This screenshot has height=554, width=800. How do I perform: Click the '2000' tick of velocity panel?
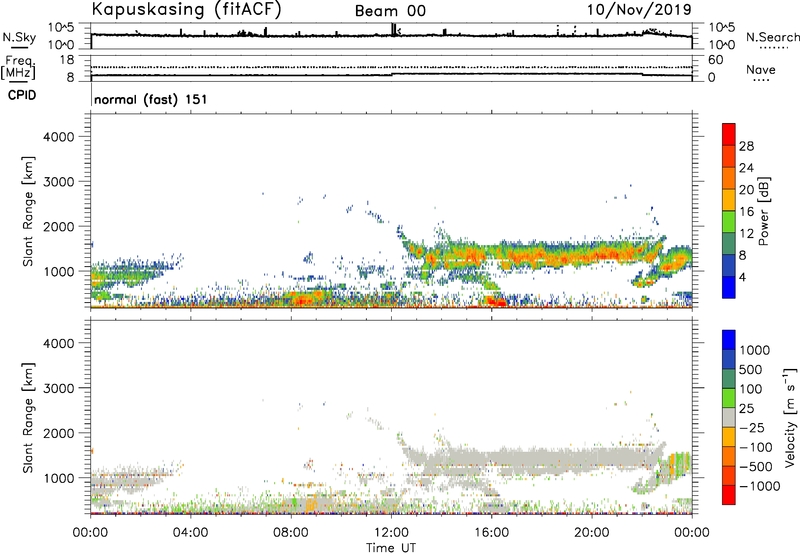coord(58,433)
